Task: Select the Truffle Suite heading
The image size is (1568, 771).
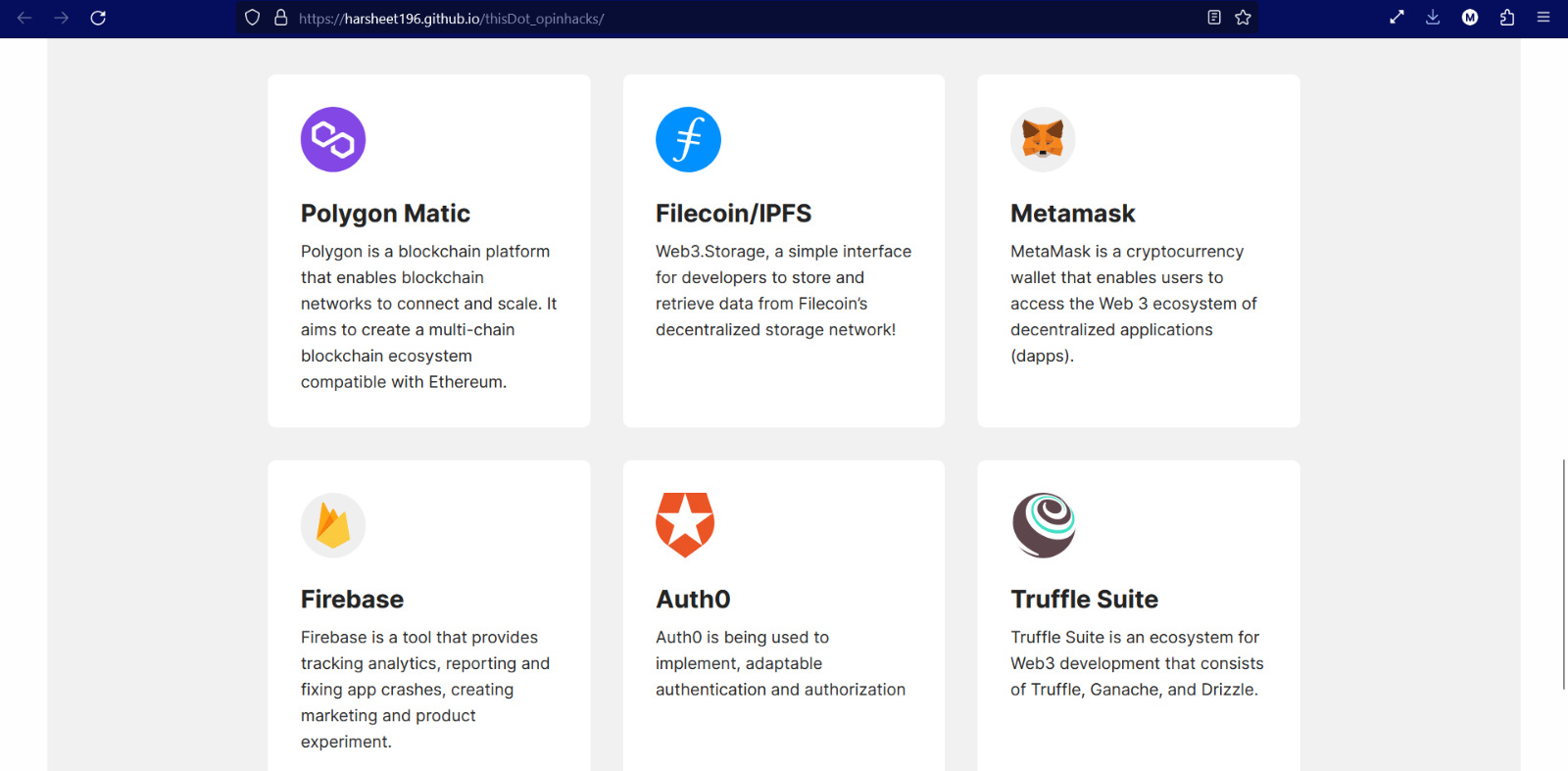Action: [1084, 600]
